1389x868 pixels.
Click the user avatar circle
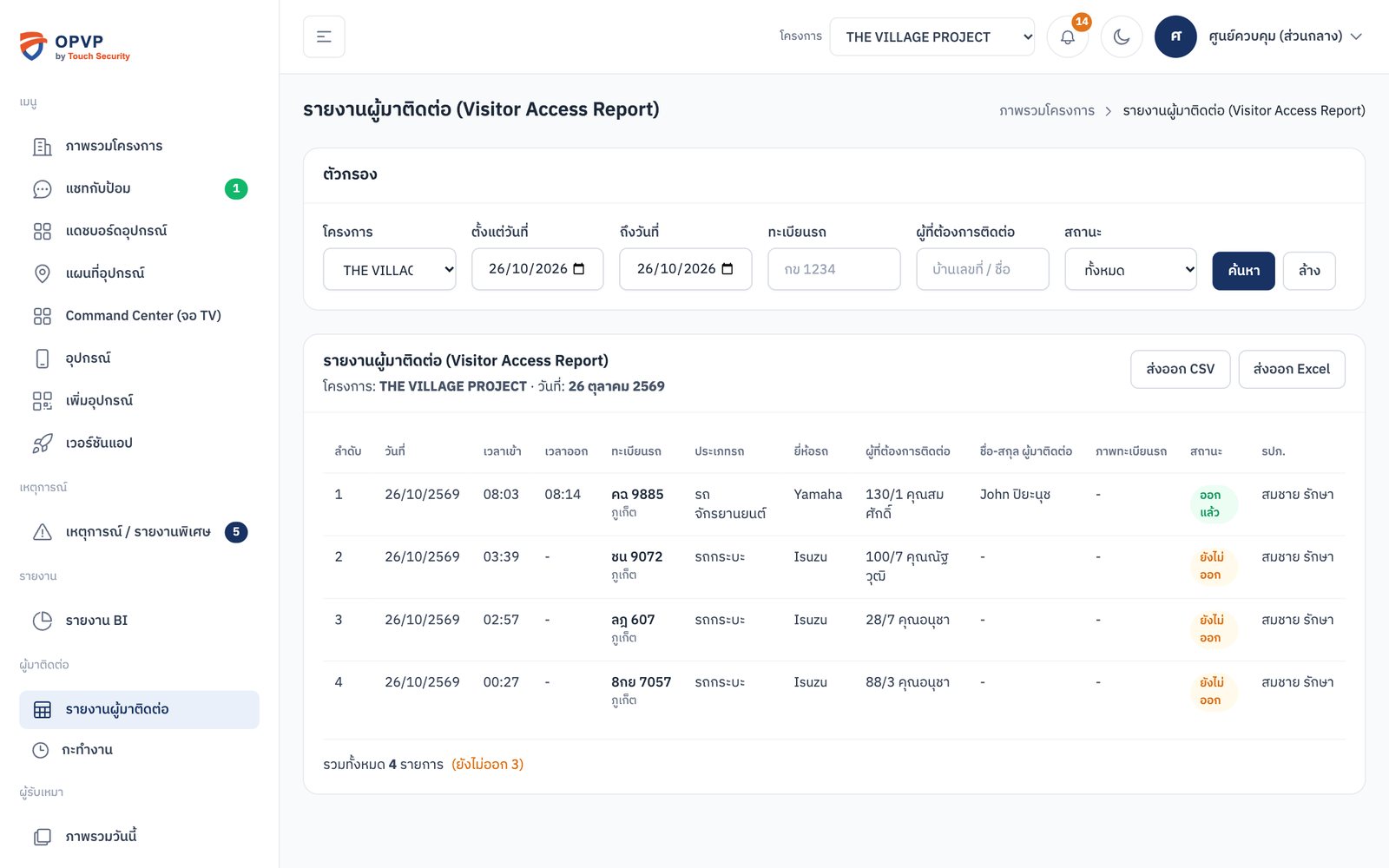[1175, 36]
